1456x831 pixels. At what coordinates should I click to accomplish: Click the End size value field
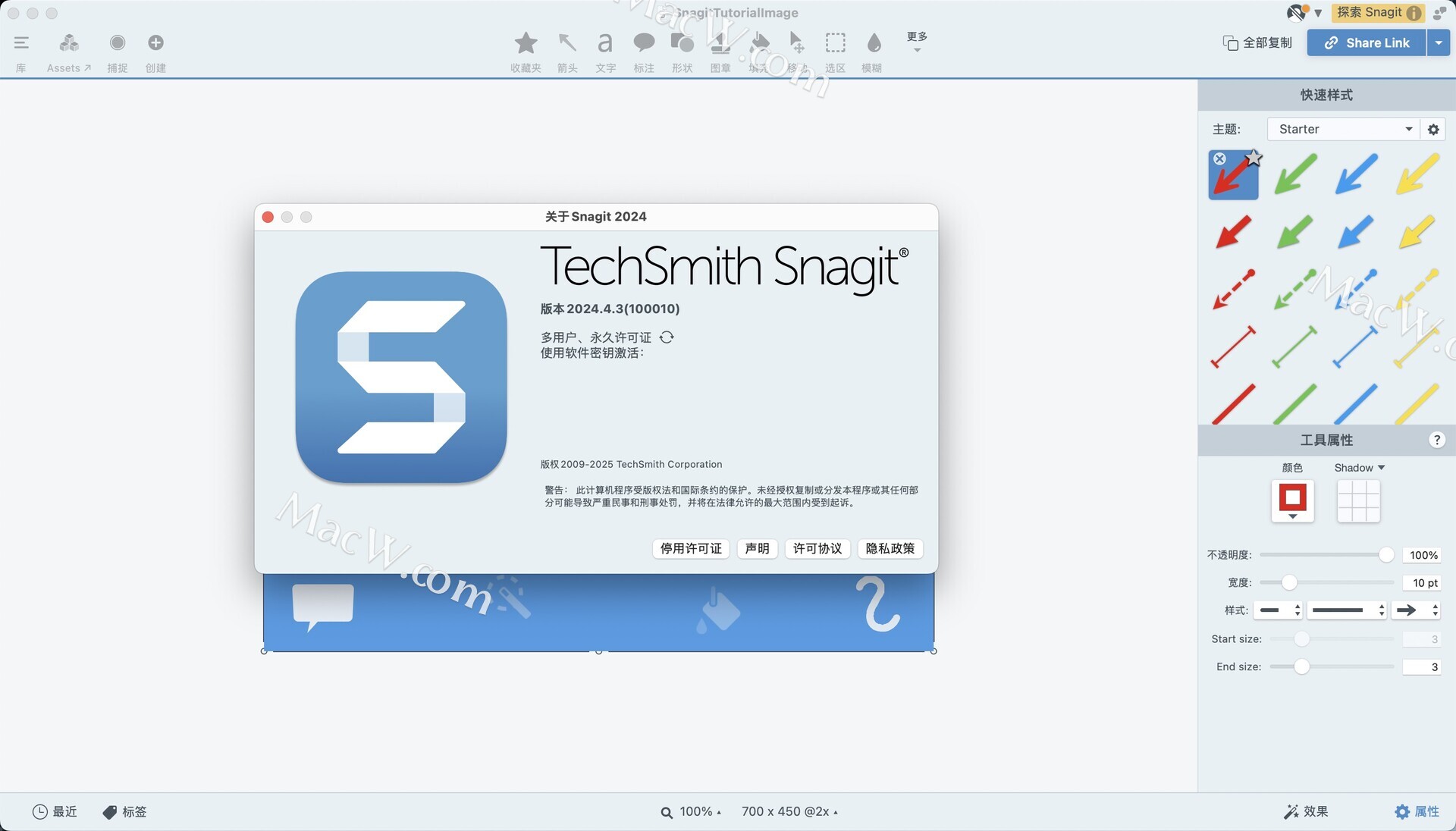click(x=1422, y=666)
